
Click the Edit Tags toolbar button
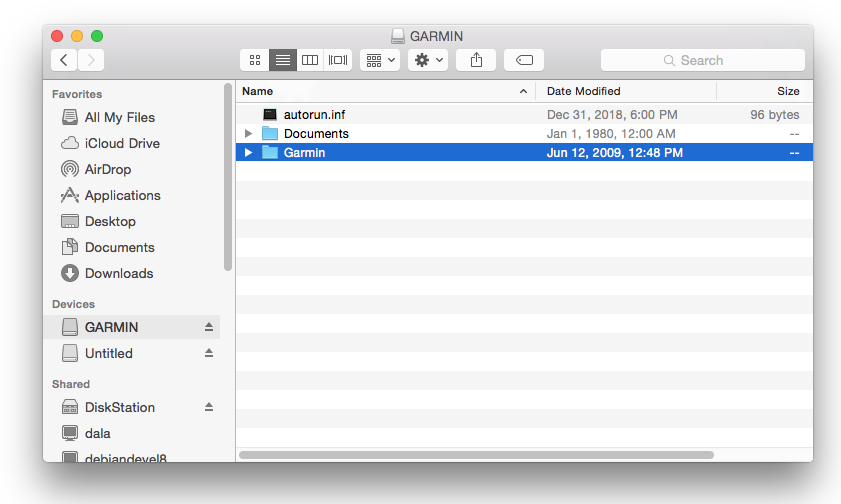click(524, 60)
